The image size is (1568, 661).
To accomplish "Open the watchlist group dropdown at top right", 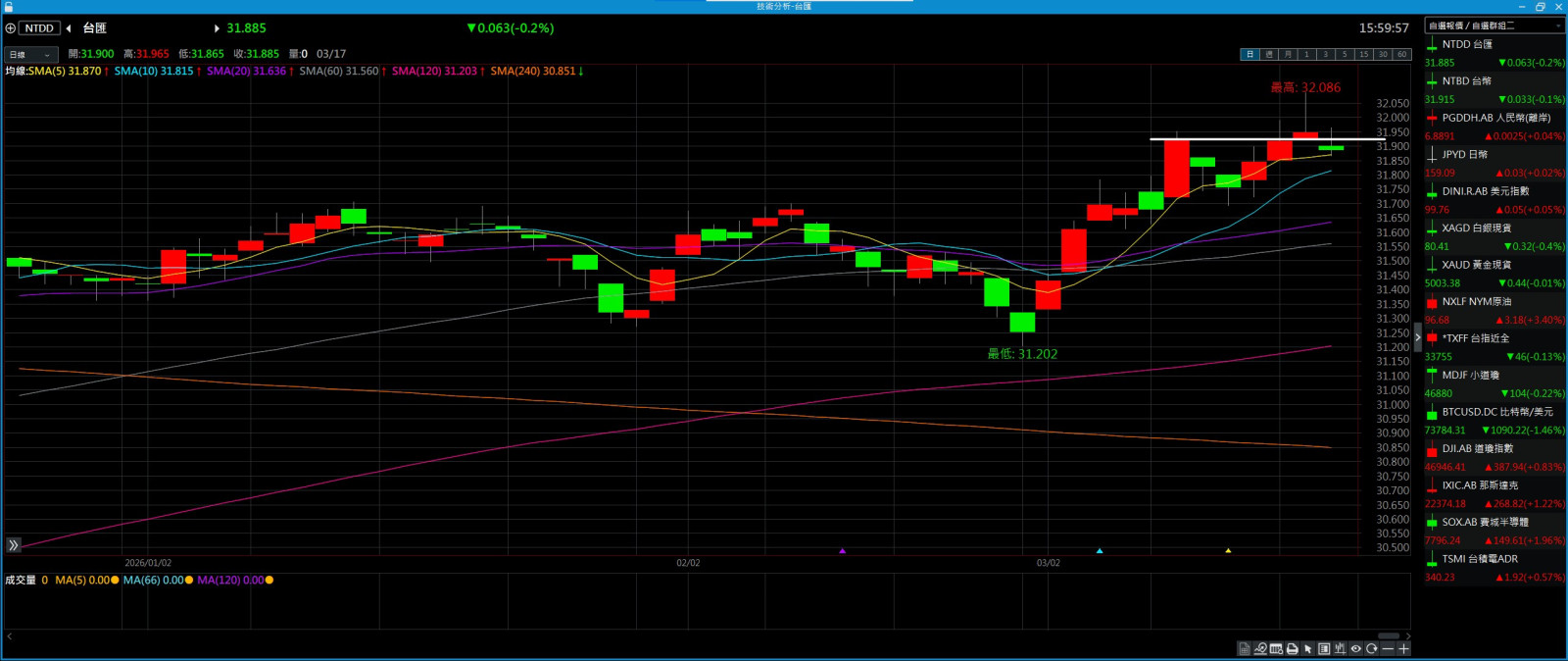I will (1494, 25).
